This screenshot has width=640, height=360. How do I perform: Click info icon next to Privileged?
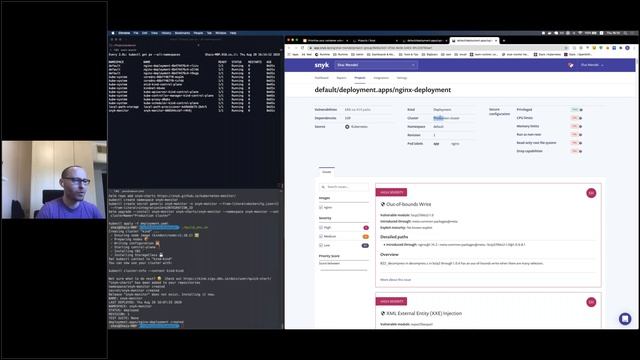pos(581,110)
